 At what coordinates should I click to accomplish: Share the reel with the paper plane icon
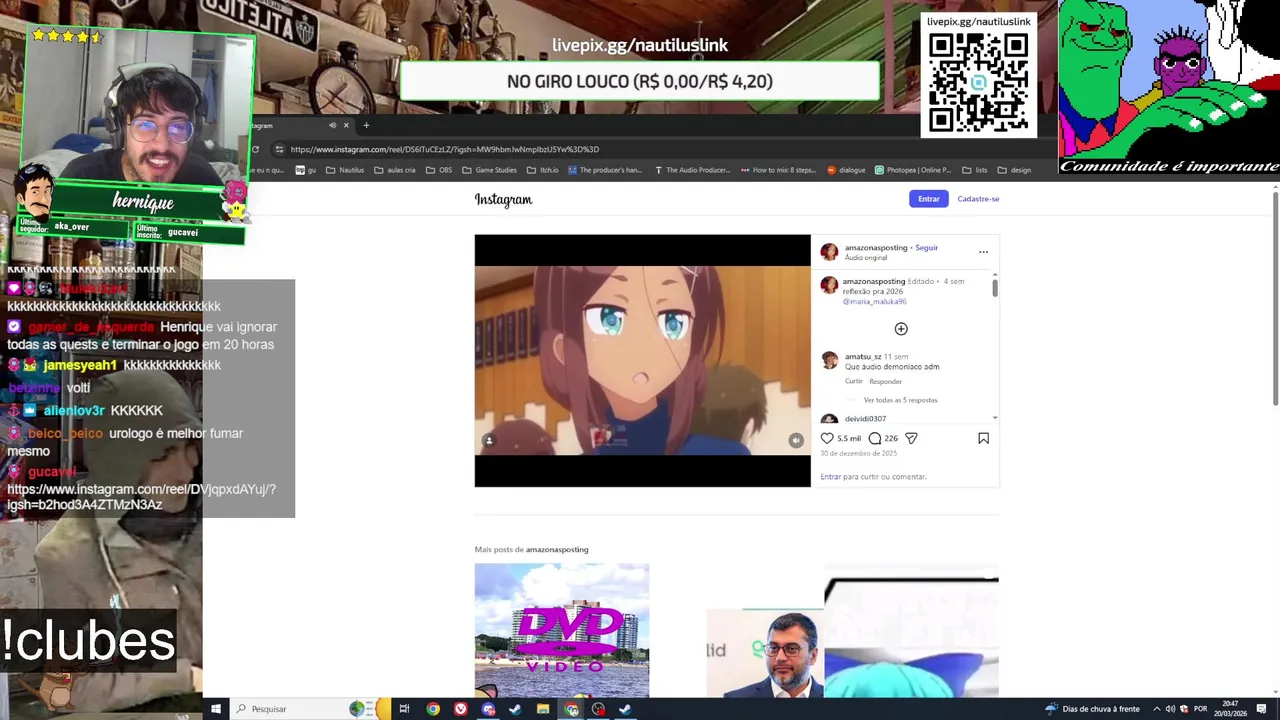tap(911, 438)
